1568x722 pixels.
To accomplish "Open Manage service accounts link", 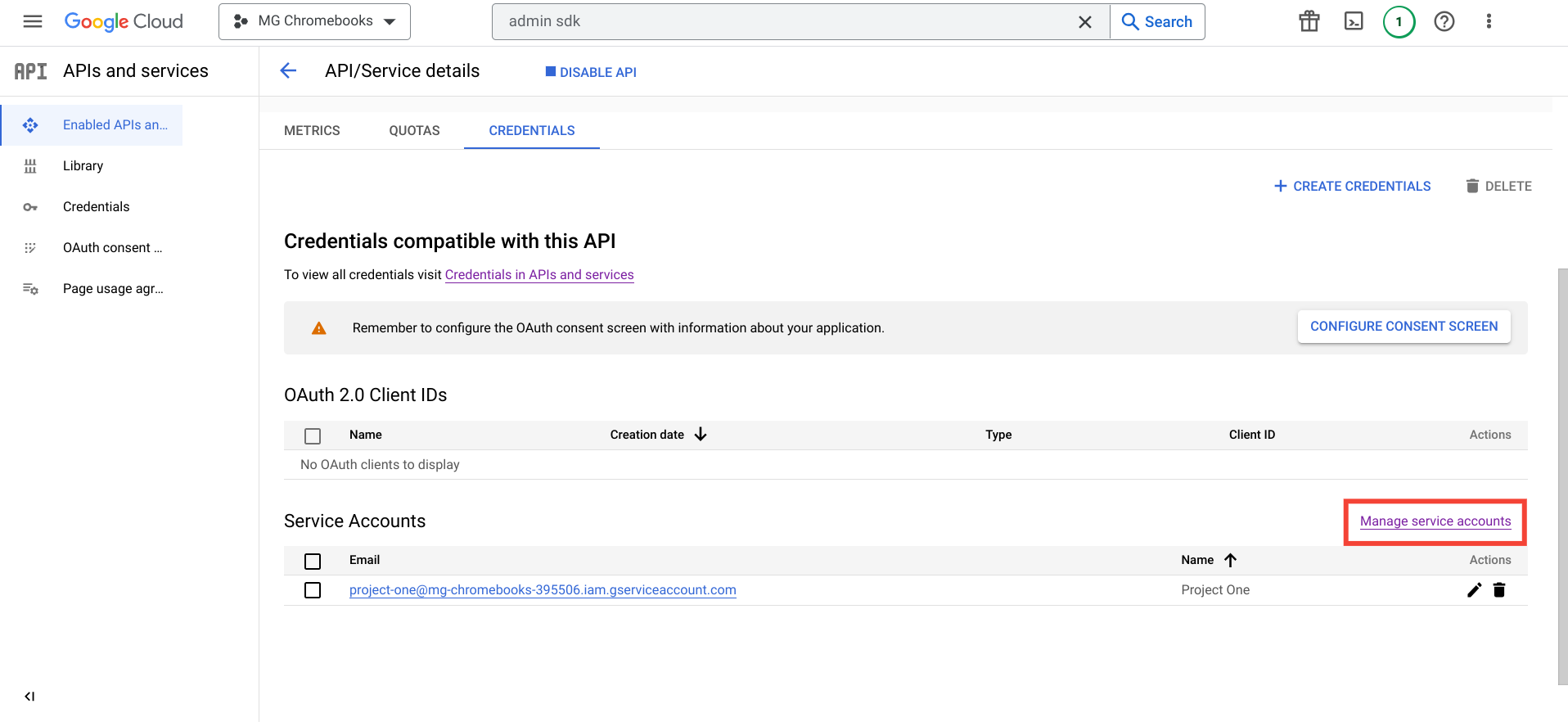I will [x=1435, y=521].
